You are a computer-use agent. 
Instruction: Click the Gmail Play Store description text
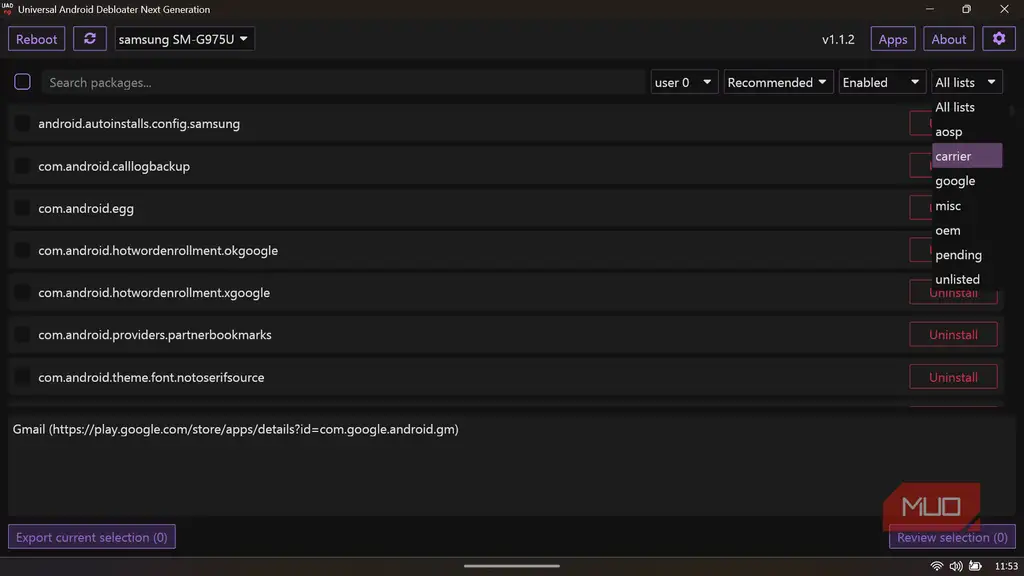pyautogui.click(x=236, y=429)
